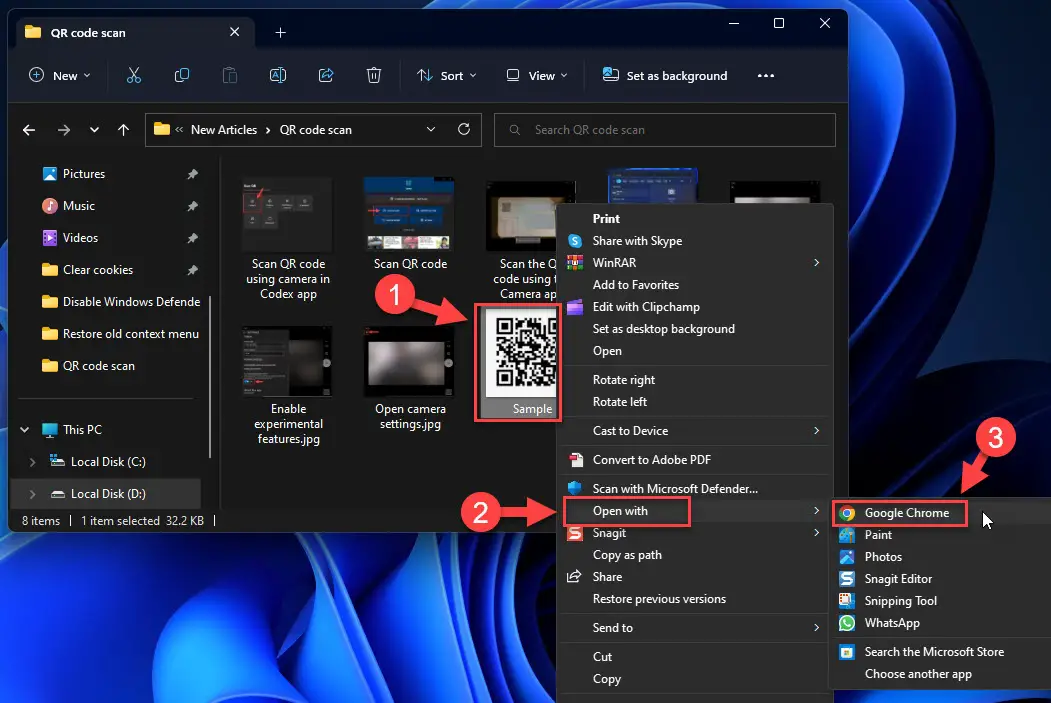The height and width of the screenshot is (703, 1051).
Task: Open Restore old context menu folder
Action: click(121, 334)
